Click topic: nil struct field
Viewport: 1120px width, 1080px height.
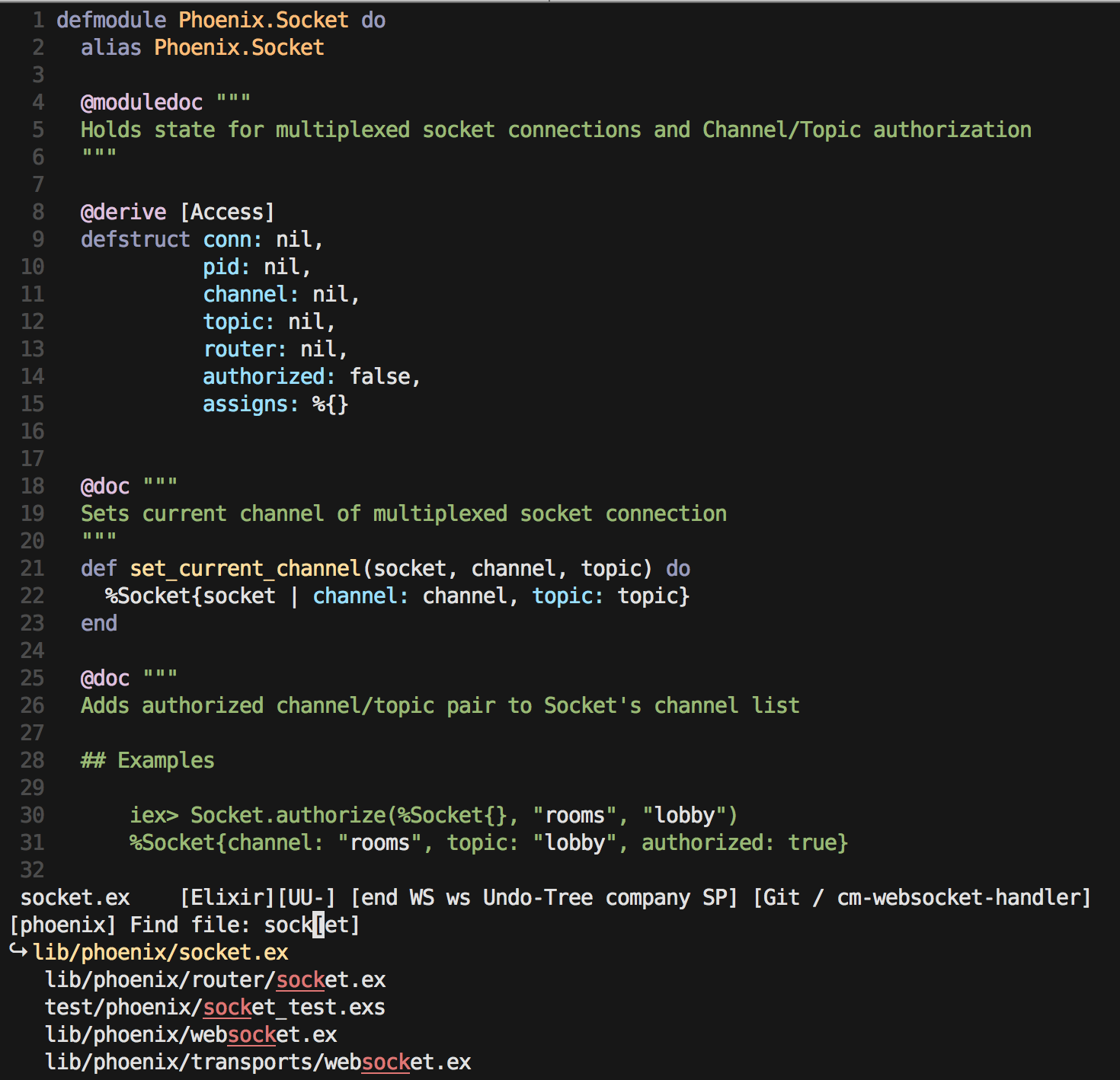click(x=269, y=321)
